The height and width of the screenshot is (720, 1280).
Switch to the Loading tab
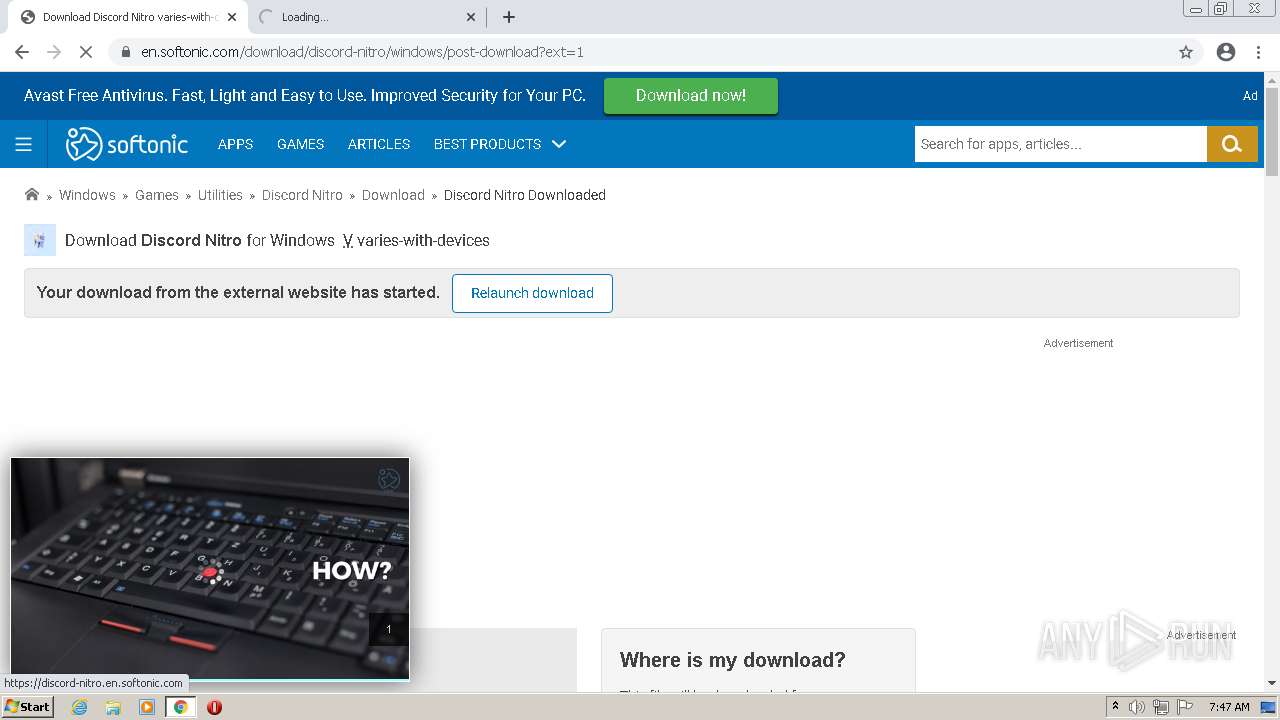pyautogui.click(x=366, y=17)
